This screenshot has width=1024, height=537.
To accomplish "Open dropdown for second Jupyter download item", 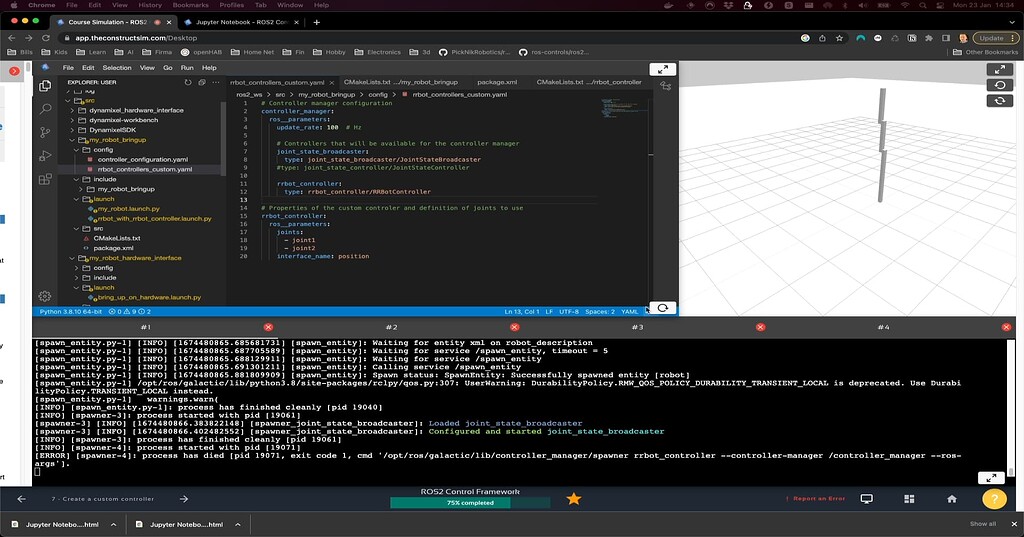I will click(x=238, y=524).
